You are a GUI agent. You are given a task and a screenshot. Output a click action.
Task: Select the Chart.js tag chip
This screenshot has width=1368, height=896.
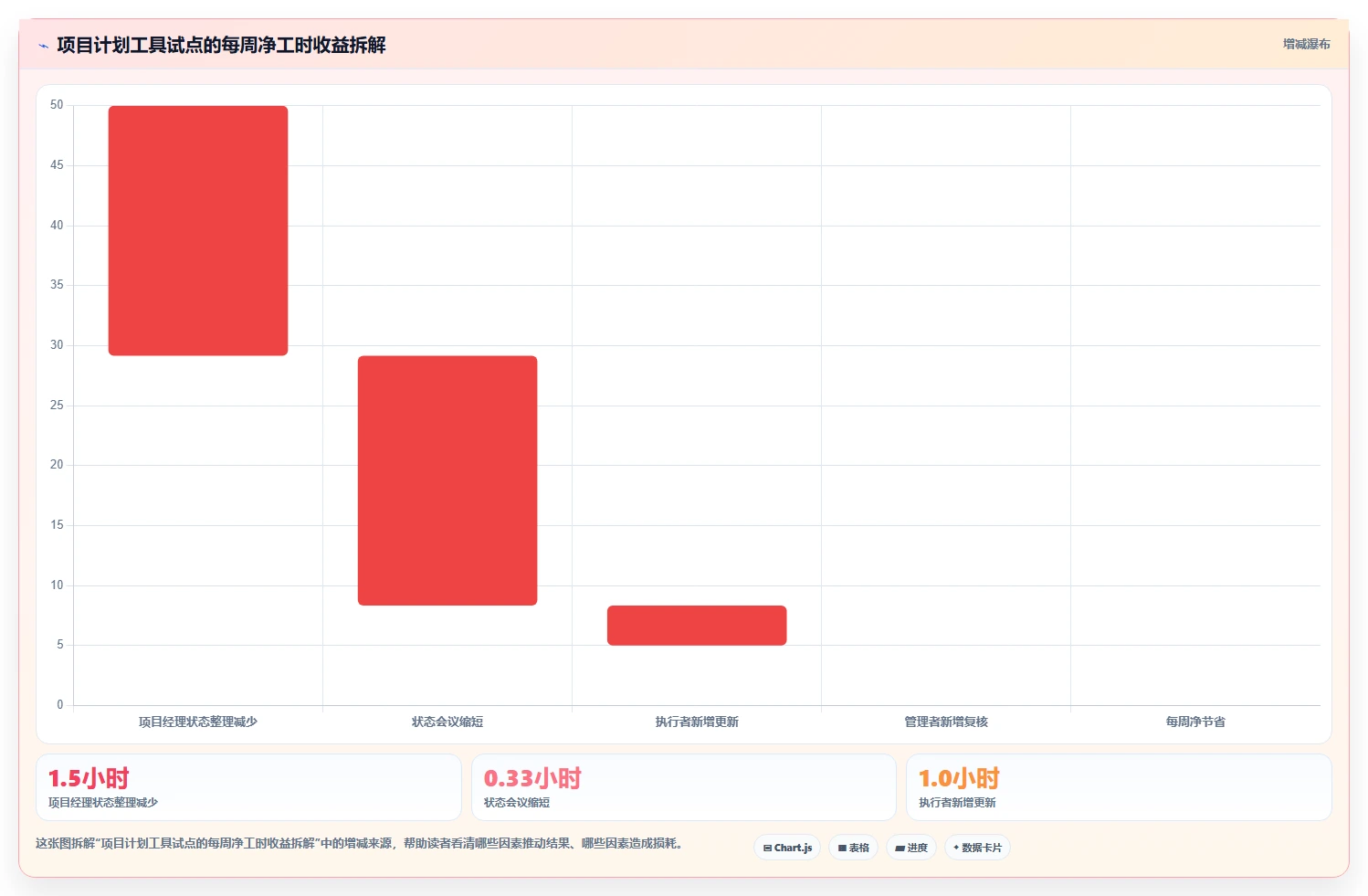(787, 848)
